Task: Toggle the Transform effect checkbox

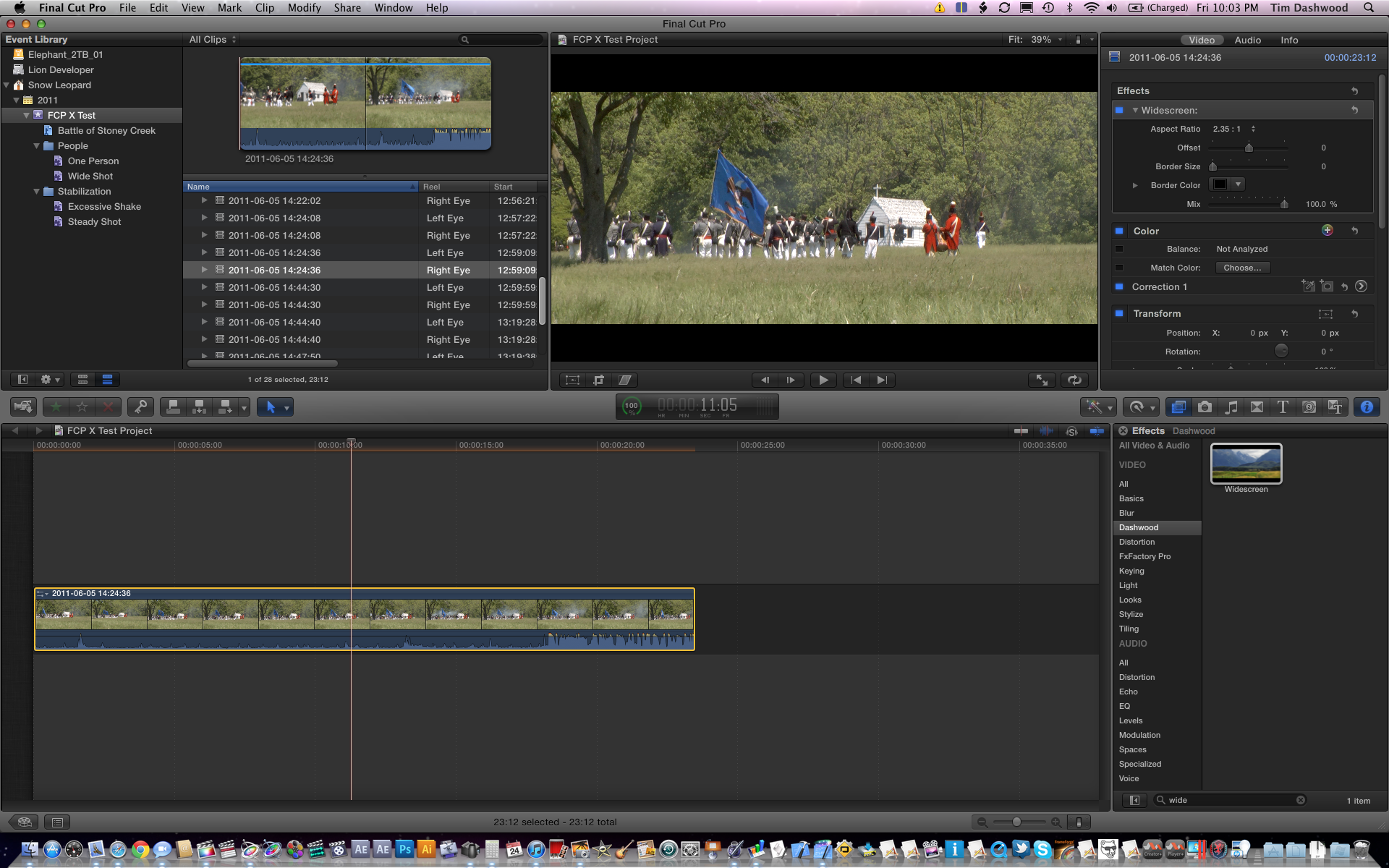Action: tap(1119, 313)
